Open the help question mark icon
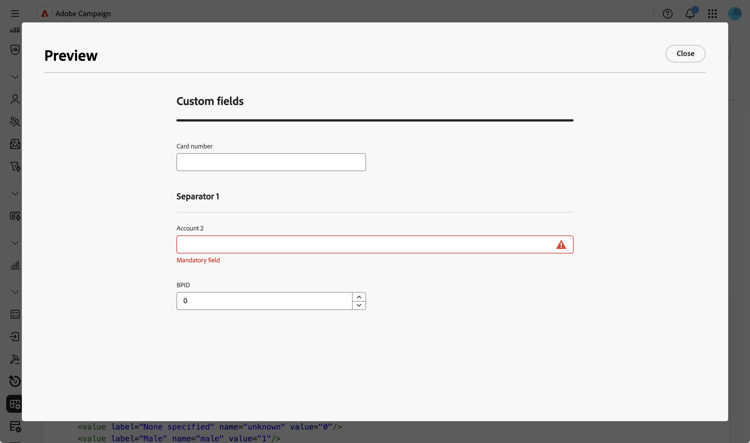The height and width of the screenshot is (443, 750). point(668,14)
